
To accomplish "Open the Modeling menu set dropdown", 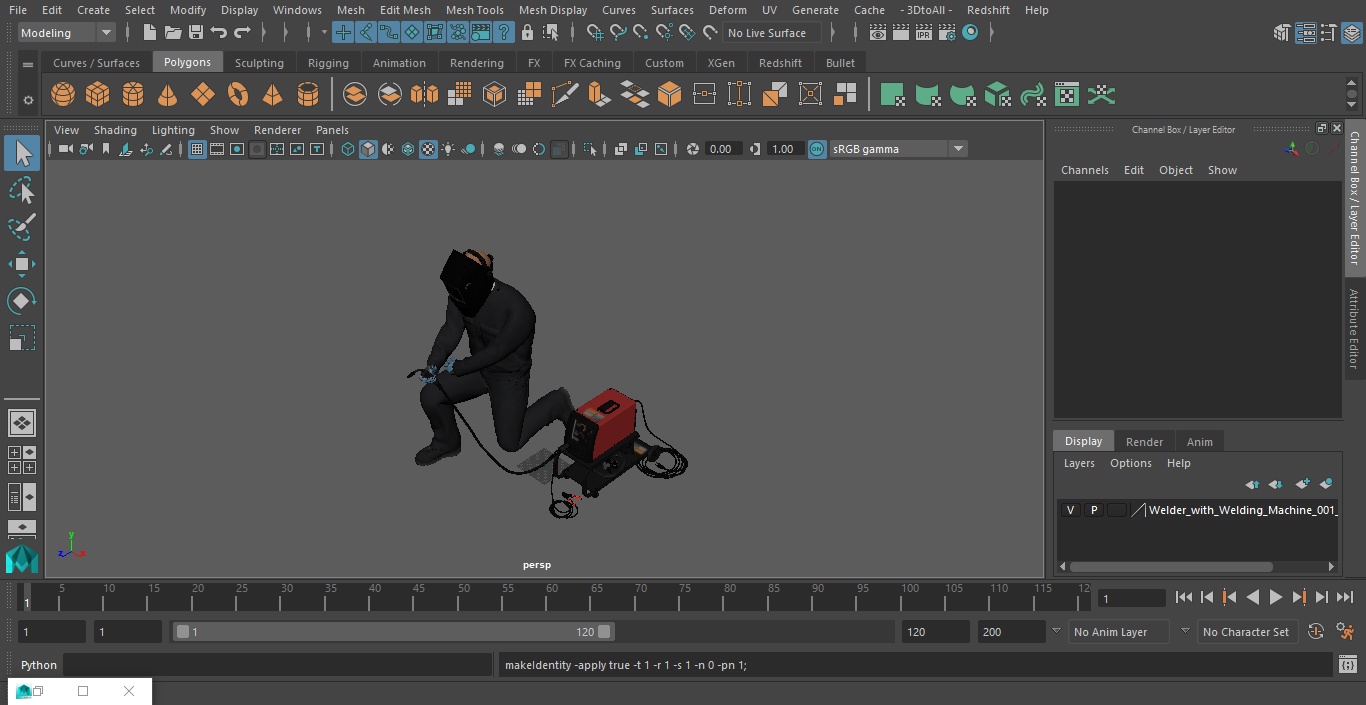I will [x=67, y=33].
